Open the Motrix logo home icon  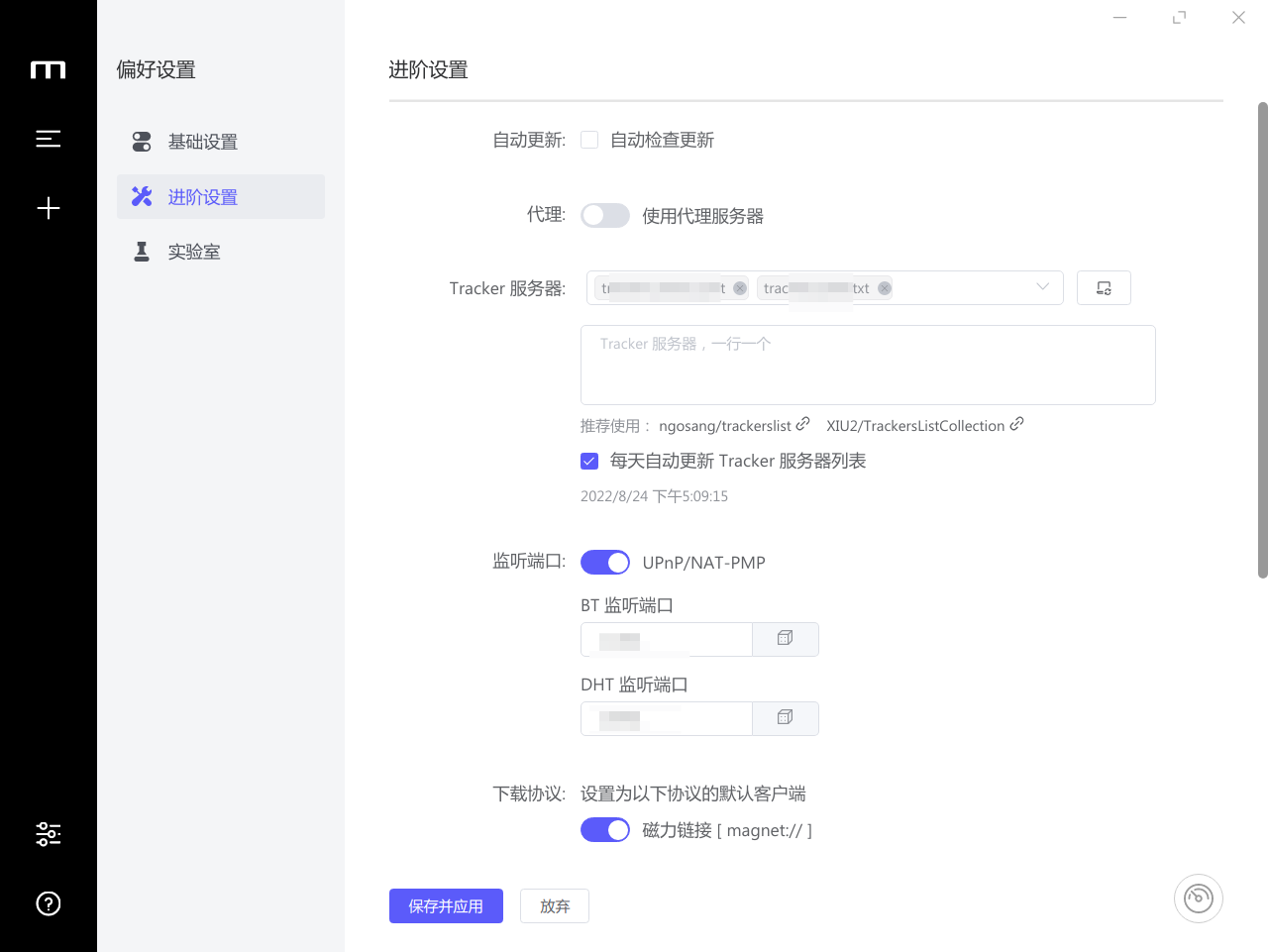(x=48, y=69)
